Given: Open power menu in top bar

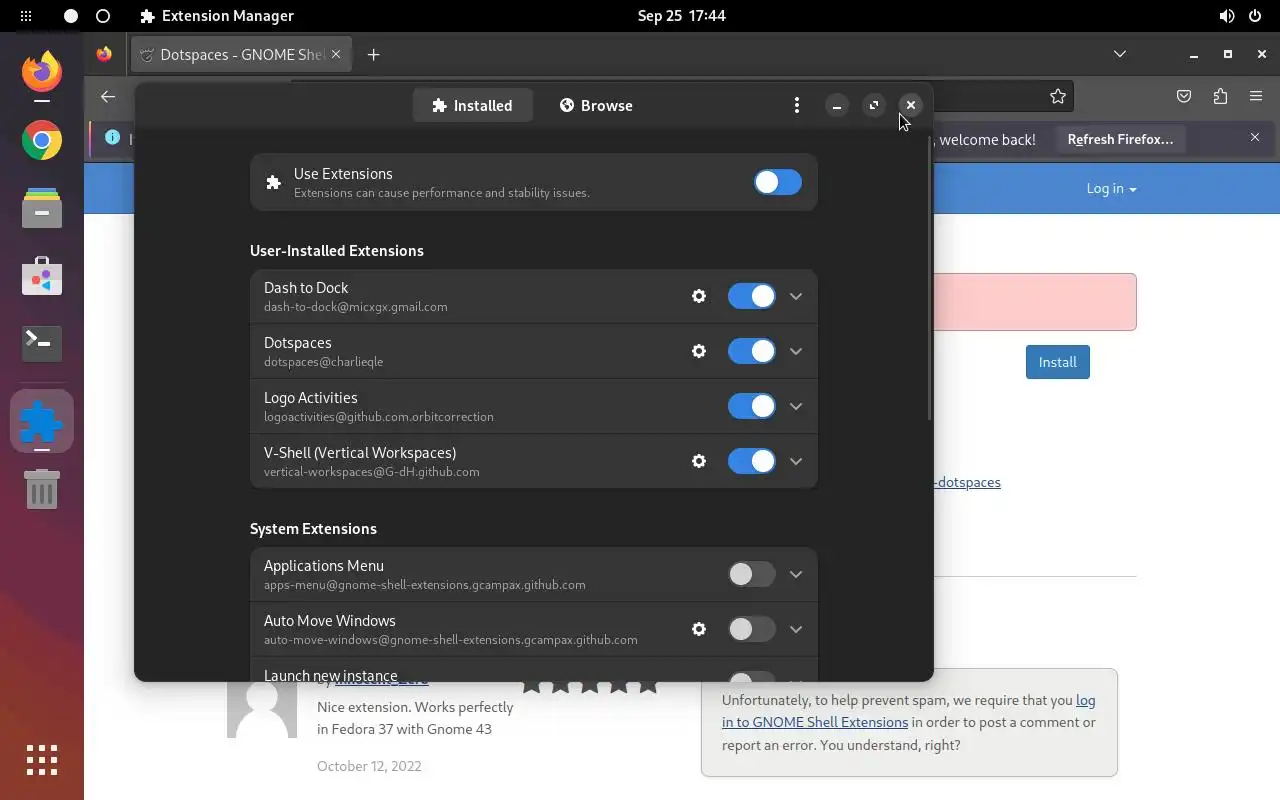Looking at the screenshot, I should coord(1255,16).
